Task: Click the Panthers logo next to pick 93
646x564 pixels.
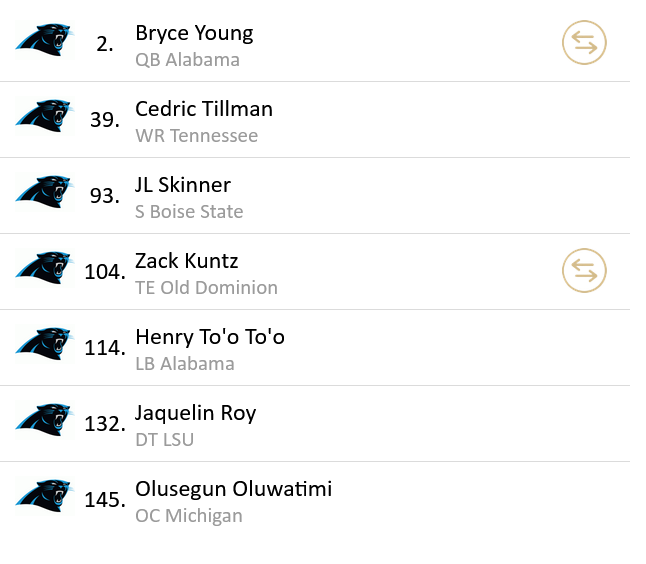Action: [44, 194]
